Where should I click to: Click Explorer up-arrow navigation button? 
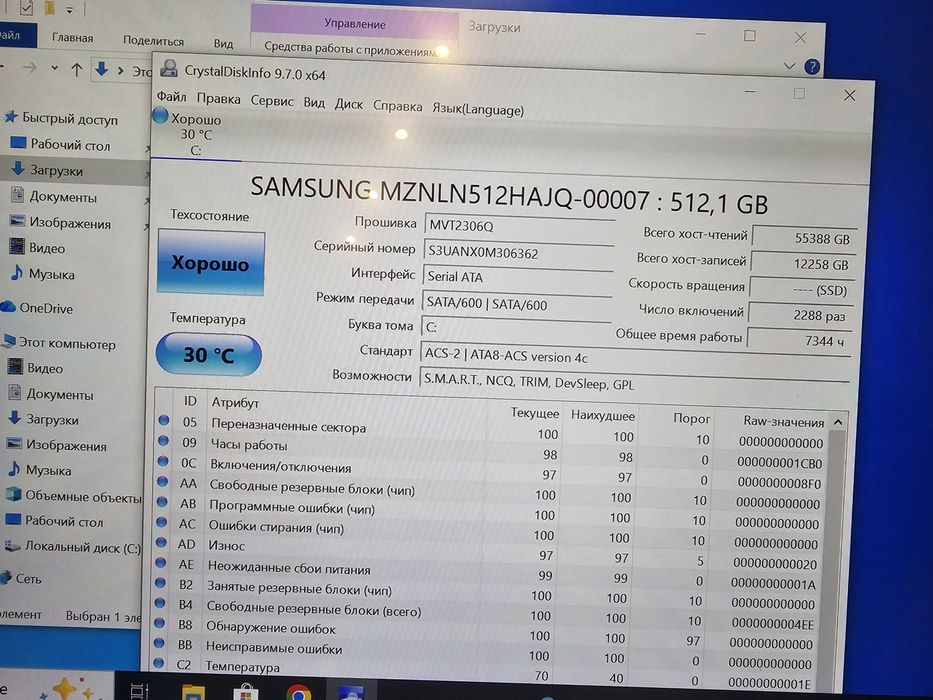(76, 70)
